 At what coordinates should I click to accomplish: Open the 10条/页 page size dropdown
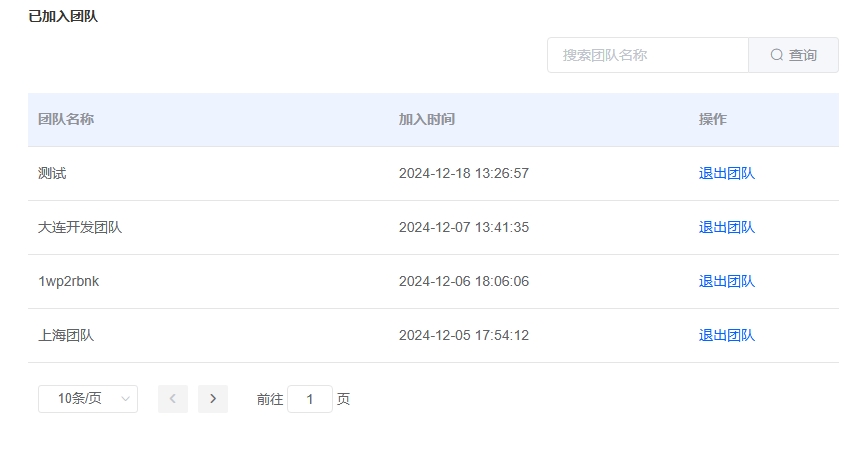click(x=88, y=399)
